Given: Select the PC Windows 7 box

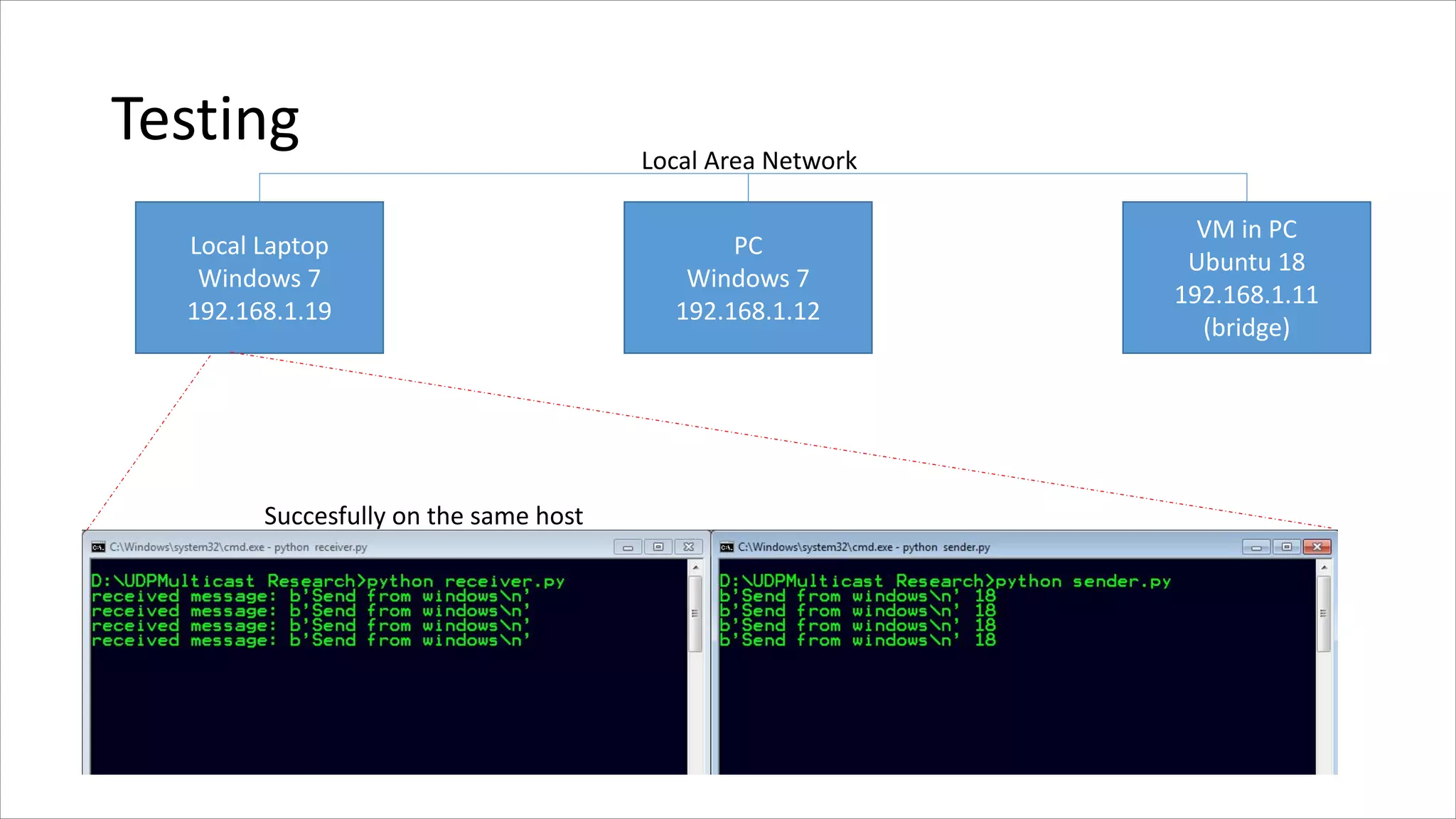Looking at the screenshot, I should 748,277.
